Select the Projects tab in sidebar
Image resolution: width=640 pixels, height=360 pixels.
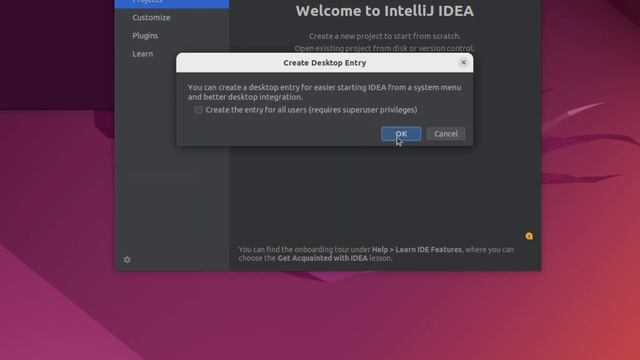172,3
